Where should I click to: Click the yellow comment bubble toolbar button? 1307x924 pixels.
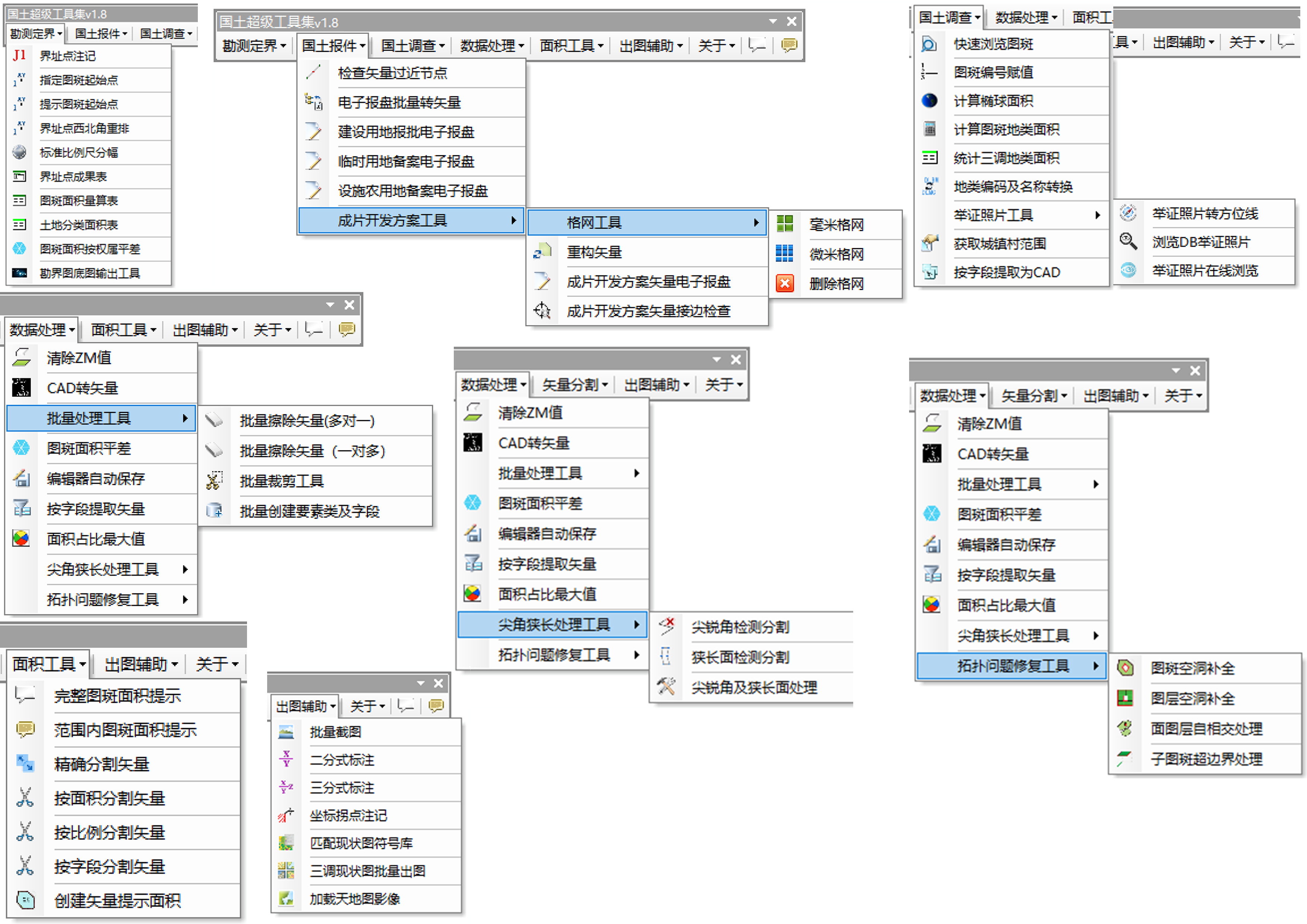[x=789, y=45]
